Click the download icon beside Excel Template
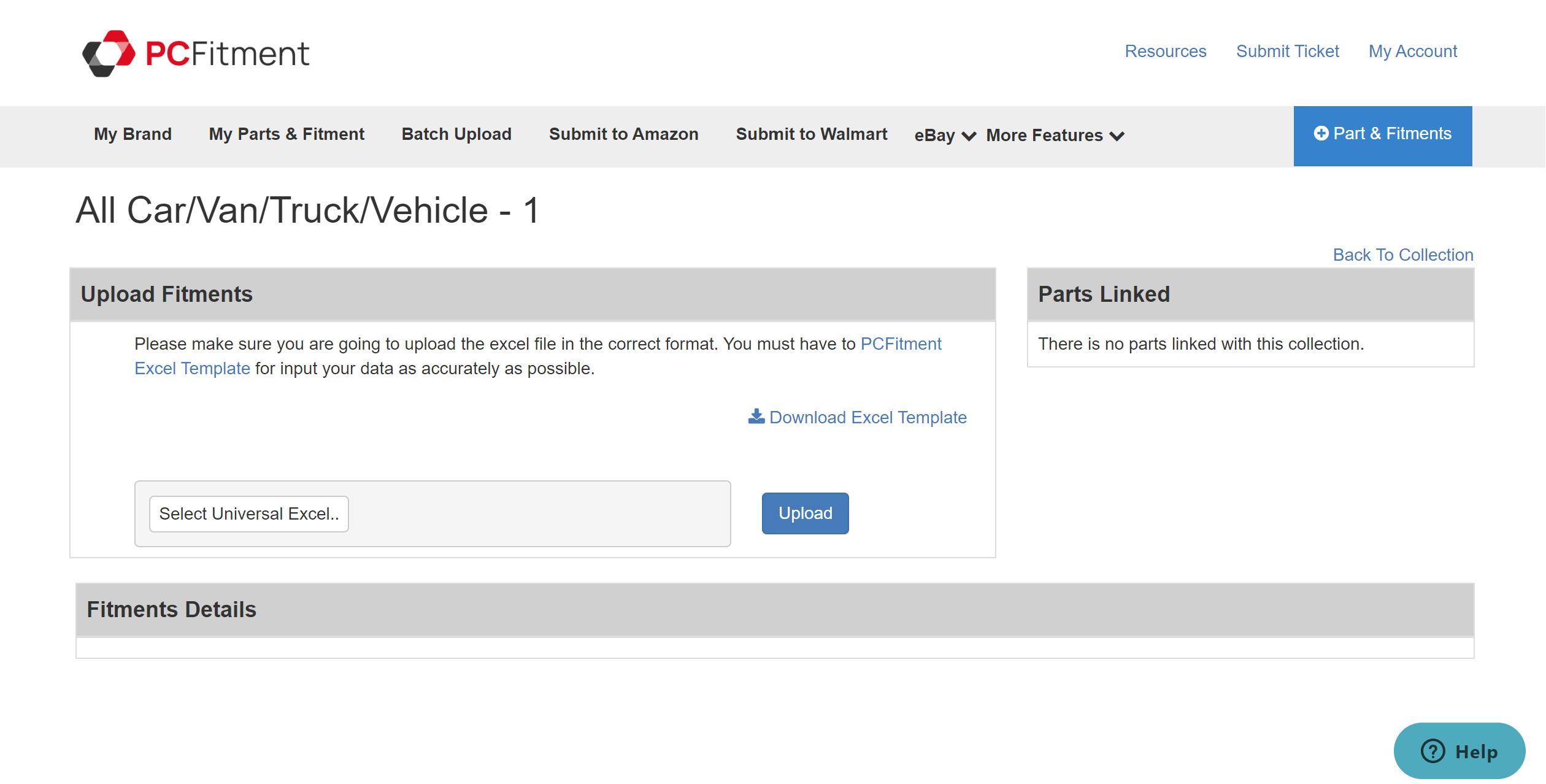The height and width of the screenshot is (784, 1546). 756,417
